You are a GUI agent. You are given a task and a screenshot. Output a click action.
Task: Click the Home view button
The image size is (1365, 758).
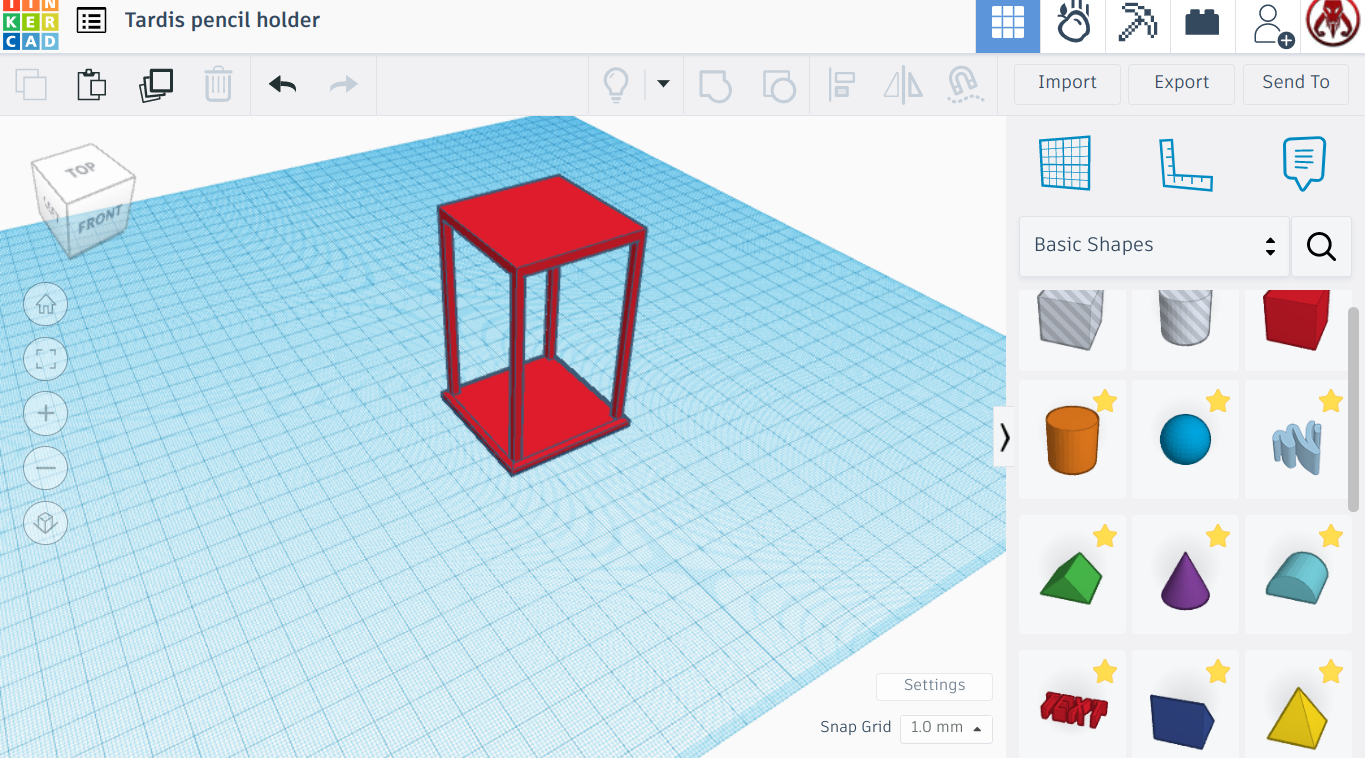[x=46, y=305]
